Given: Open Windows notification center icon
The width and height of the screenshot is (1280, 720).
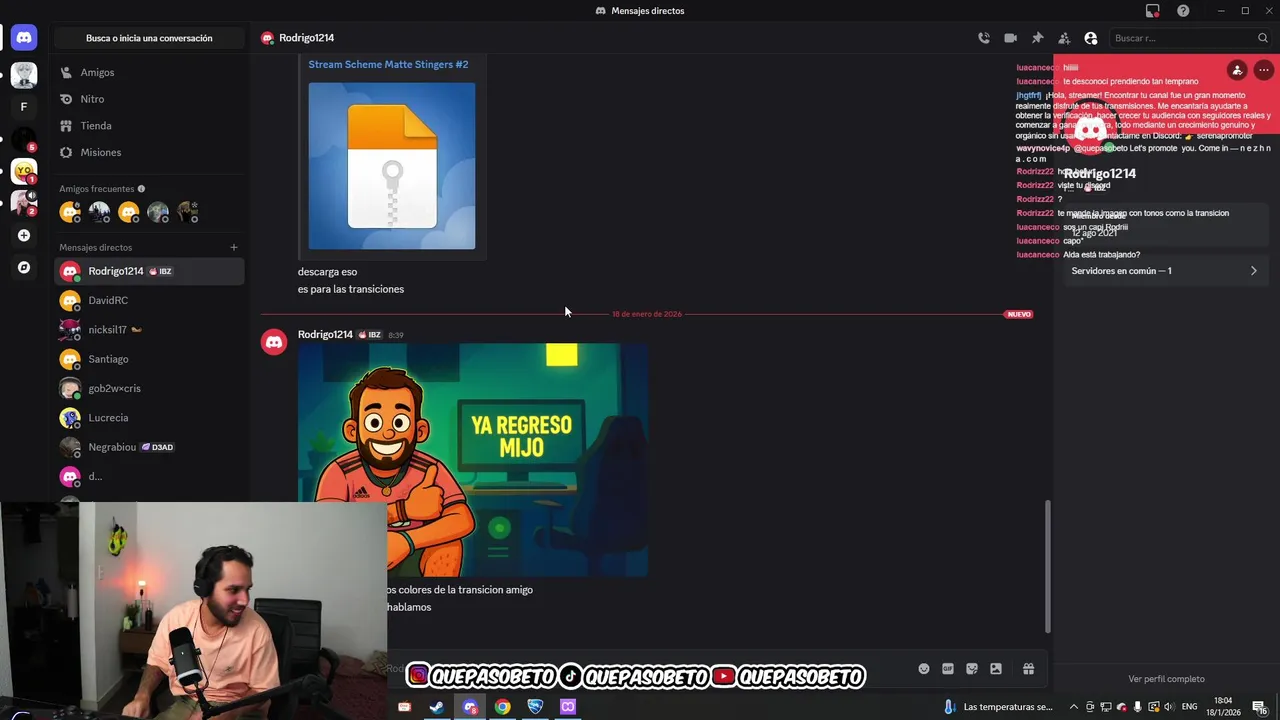Looking at the screenshot, I should coord(1260,707).
